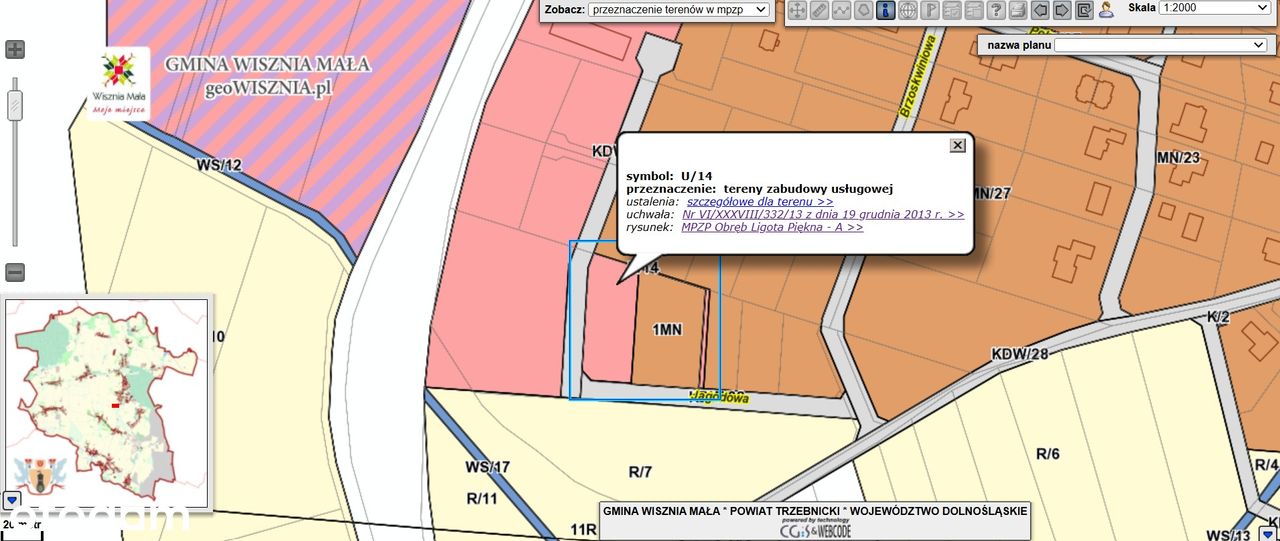Open szczegółowe dla terenu link
This screenshot has height=541, width=1280.
760,201
